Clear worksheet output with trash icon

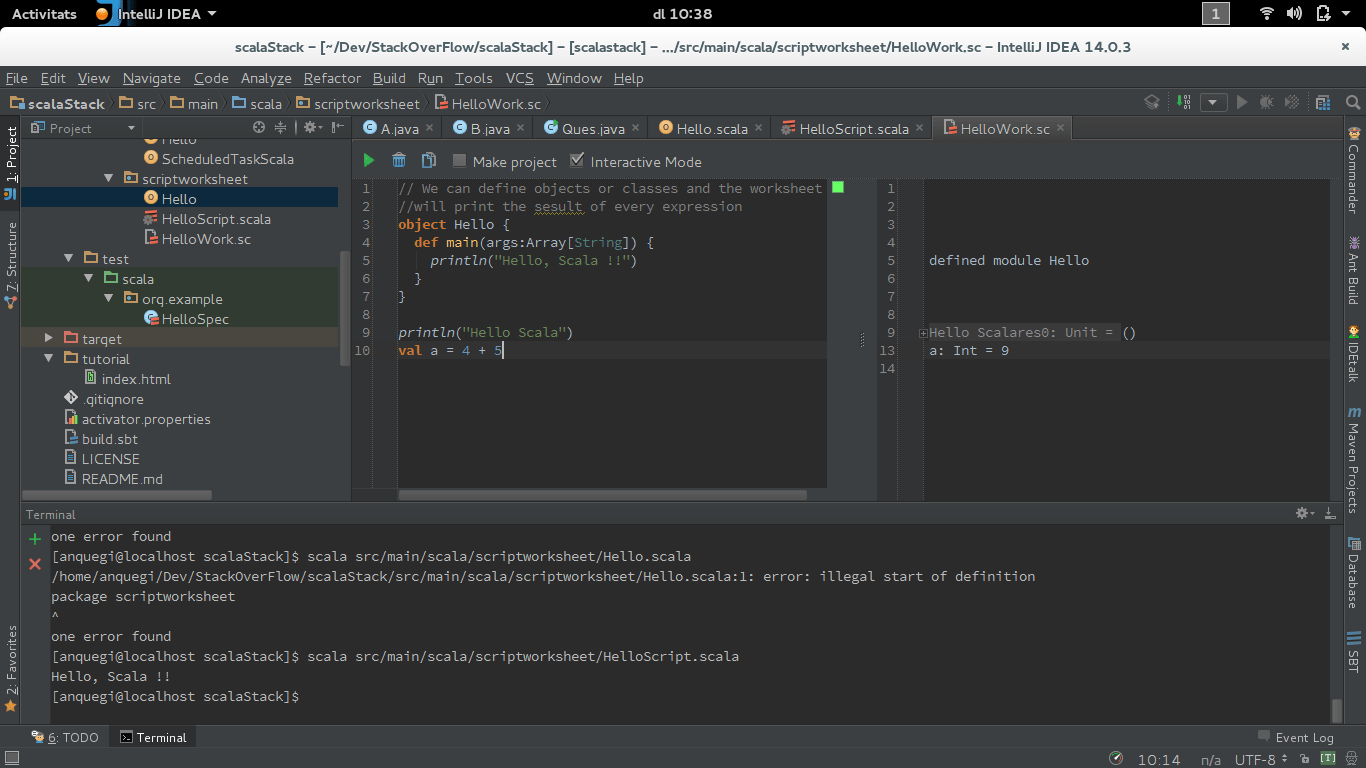coord(399,160)
